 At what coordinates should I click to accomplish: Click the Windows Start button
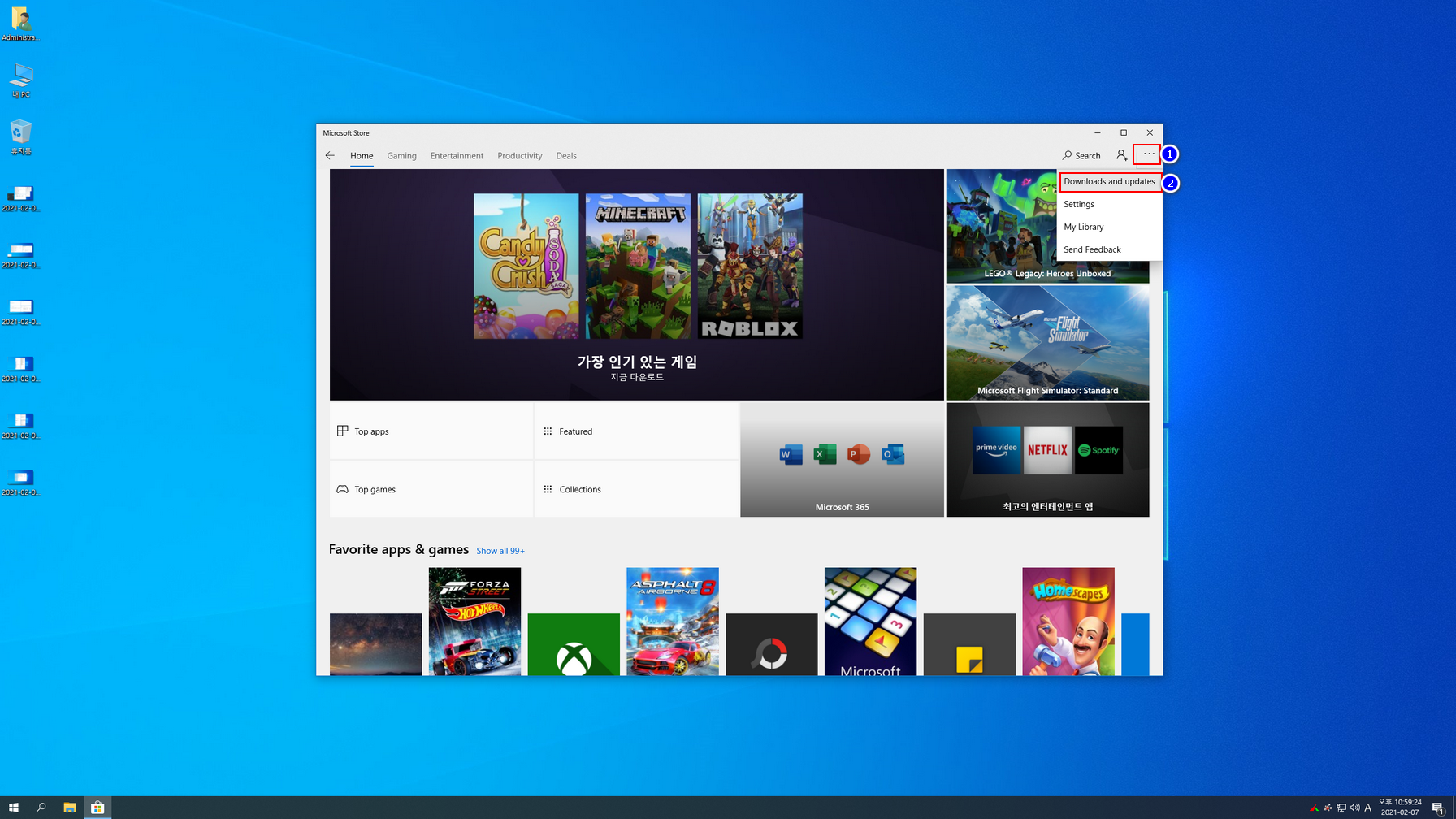point(14,808)
